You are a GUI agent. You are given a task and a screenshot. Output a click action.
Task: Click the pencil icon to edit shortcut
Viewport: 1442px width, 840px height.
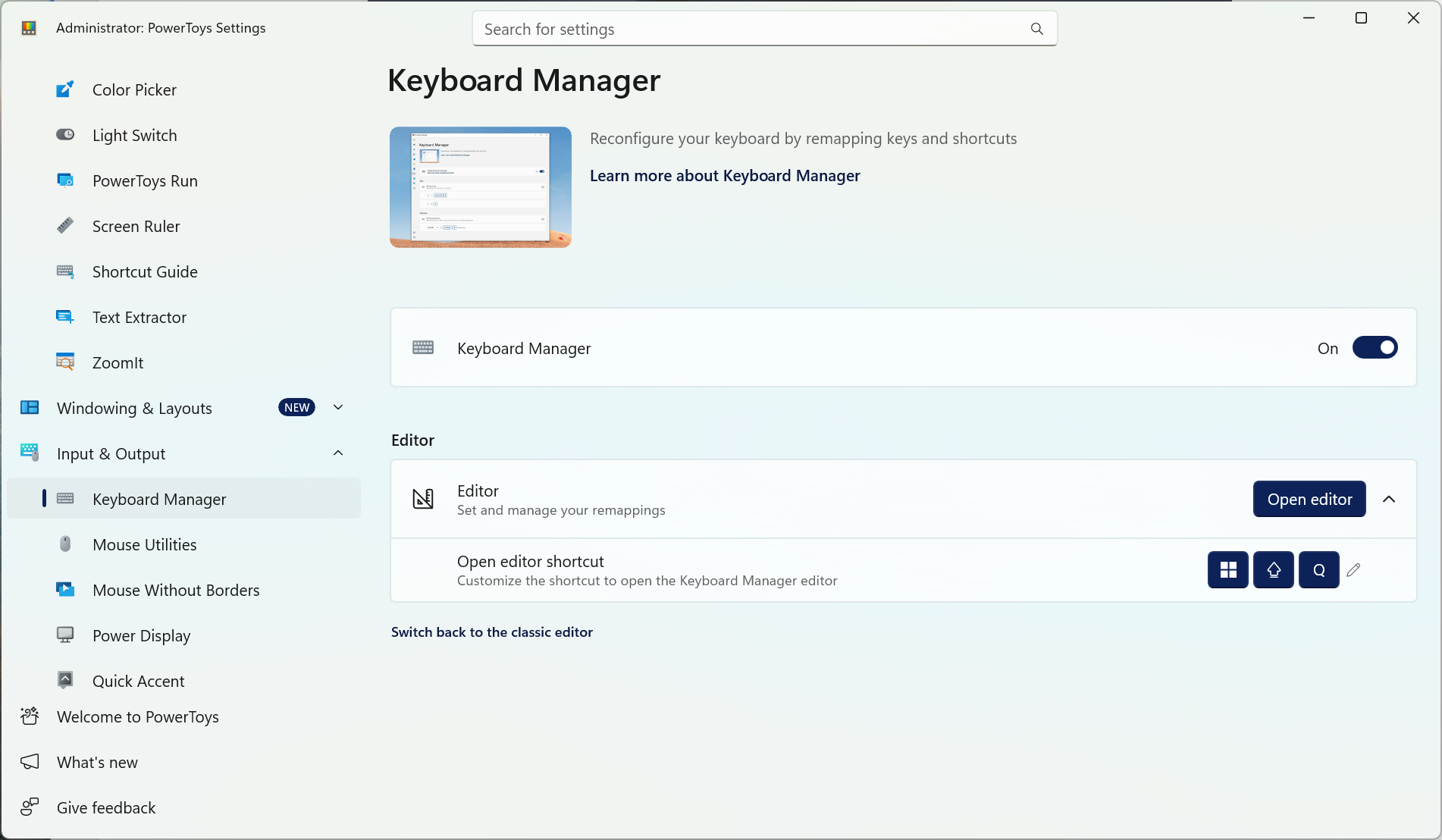click(1353, 570)
